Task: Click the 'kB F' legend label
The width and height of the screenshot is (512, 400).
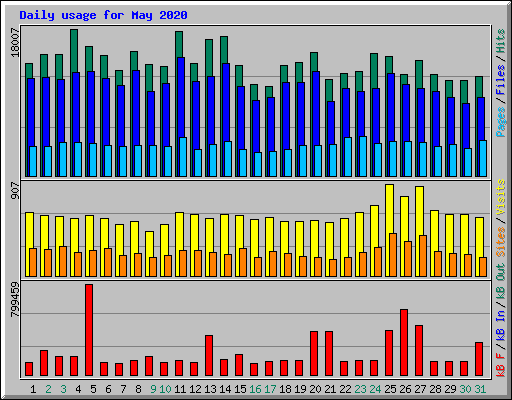Action: click(x=501, y=365)
